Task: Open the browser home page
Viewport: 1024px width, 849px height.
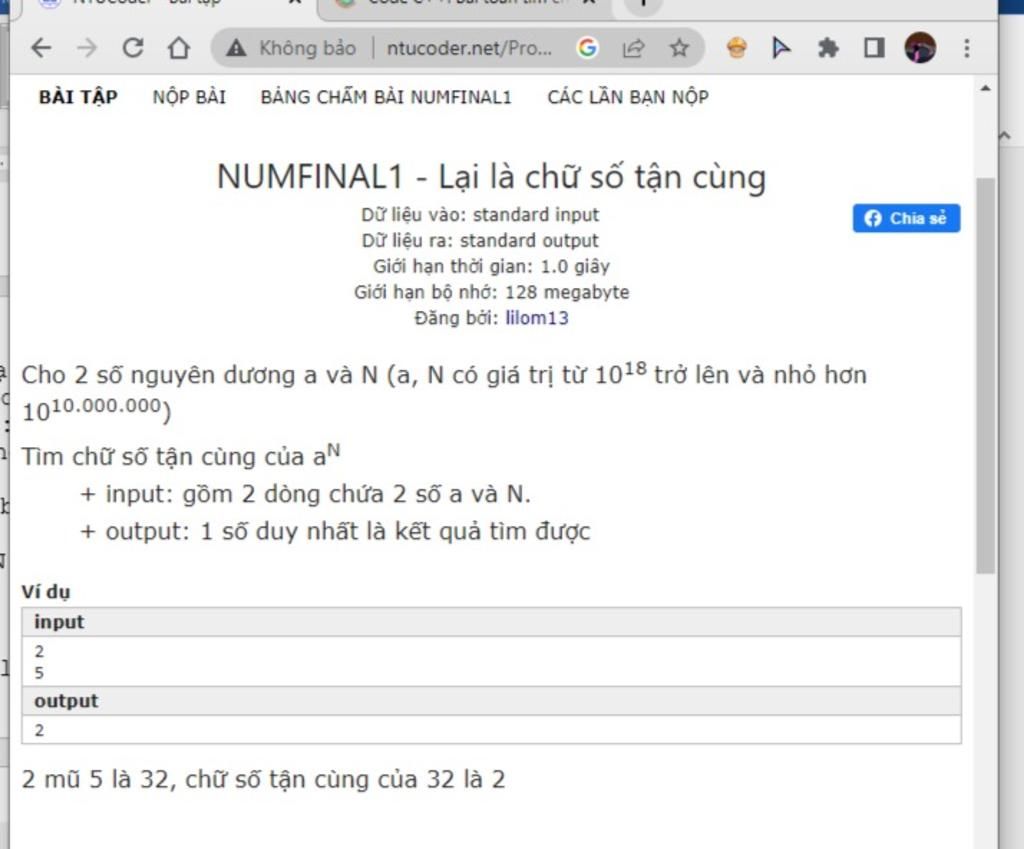Action: pos(178,48)
